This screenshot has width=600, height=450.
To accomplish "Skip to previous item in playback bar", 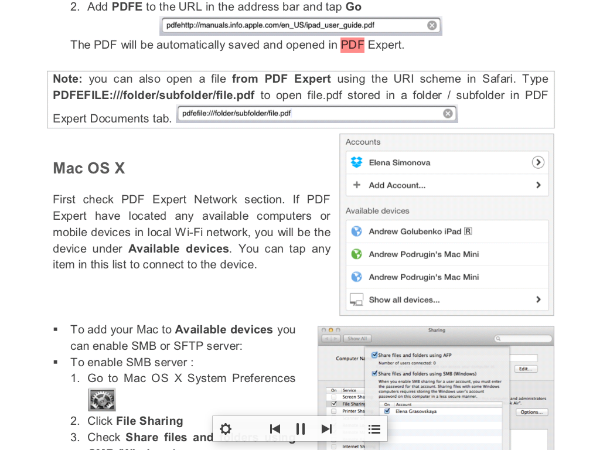I will [x=275, y=429].
